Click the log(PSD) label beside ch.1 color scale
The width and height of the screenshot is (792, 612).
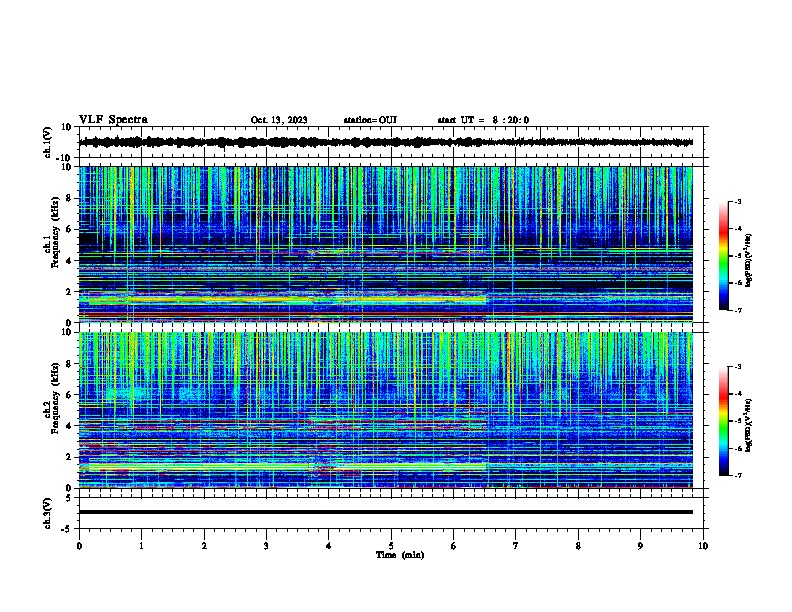748,261
